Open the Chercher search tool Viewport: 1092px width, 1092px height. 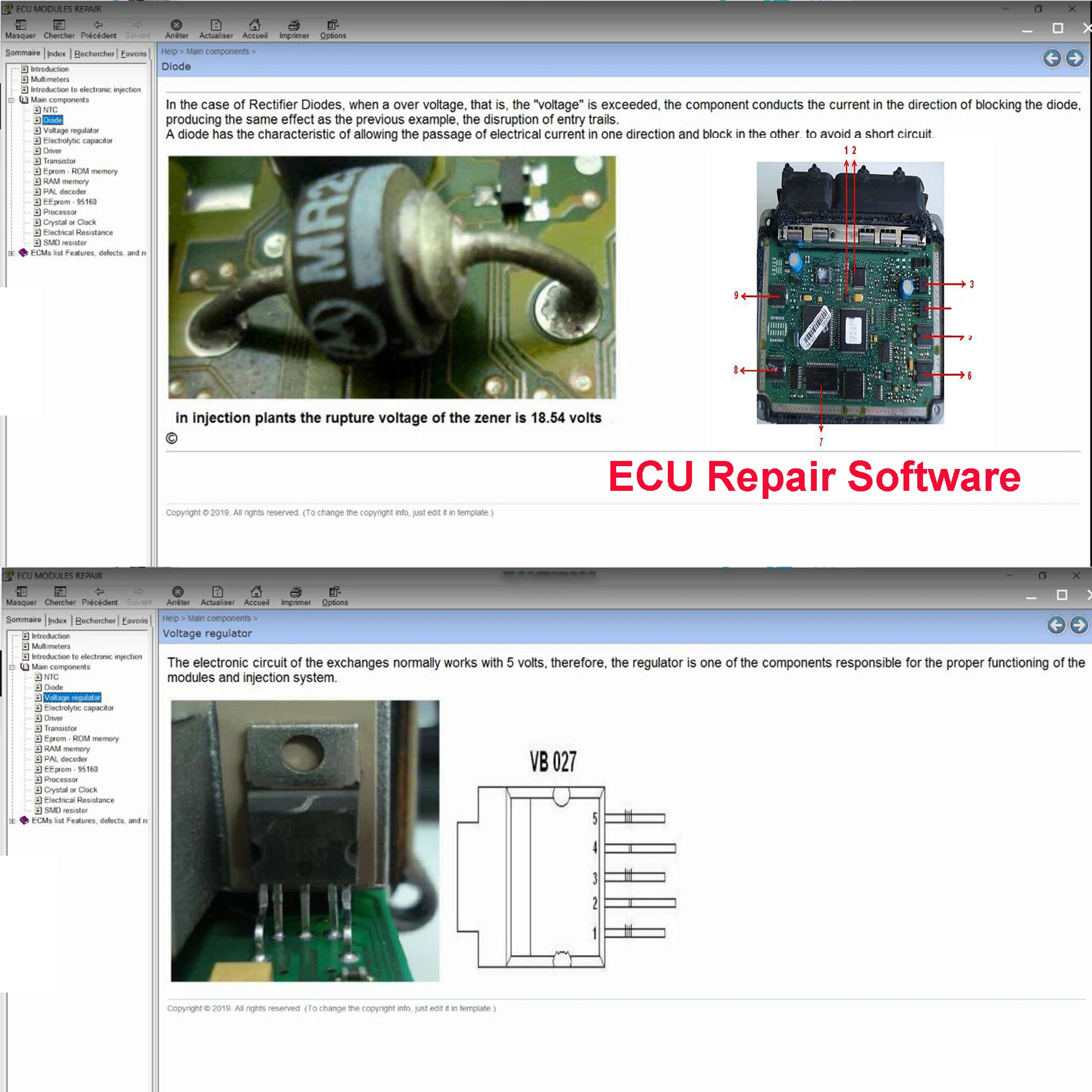59,26
